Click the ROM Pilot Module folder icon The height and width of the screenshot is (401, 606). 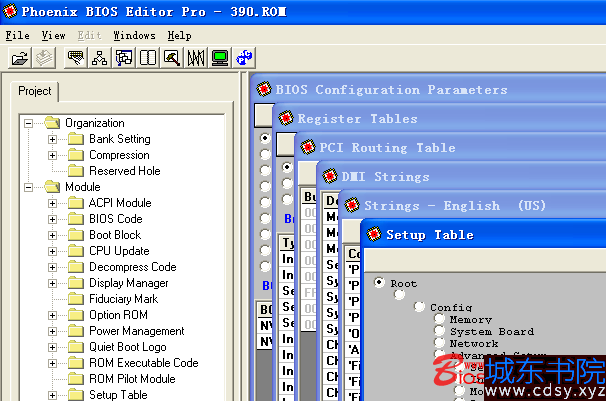point(76,379)
